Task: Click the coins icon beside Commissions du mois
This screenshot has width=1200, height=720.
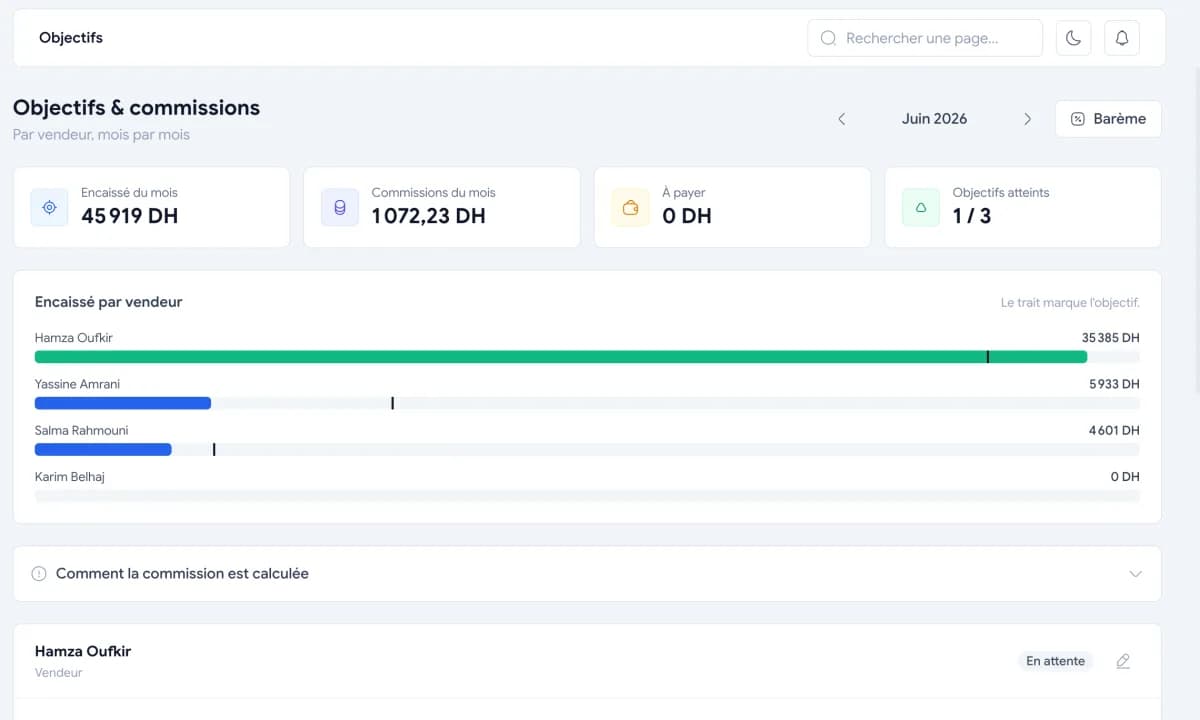Action: (340, 207)
